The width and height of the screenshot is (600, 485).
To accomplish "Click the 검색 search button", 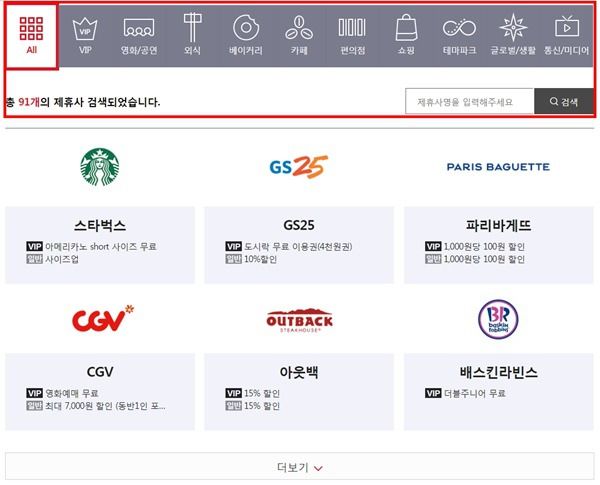I will pyautogui.click(x=564, y=101).
